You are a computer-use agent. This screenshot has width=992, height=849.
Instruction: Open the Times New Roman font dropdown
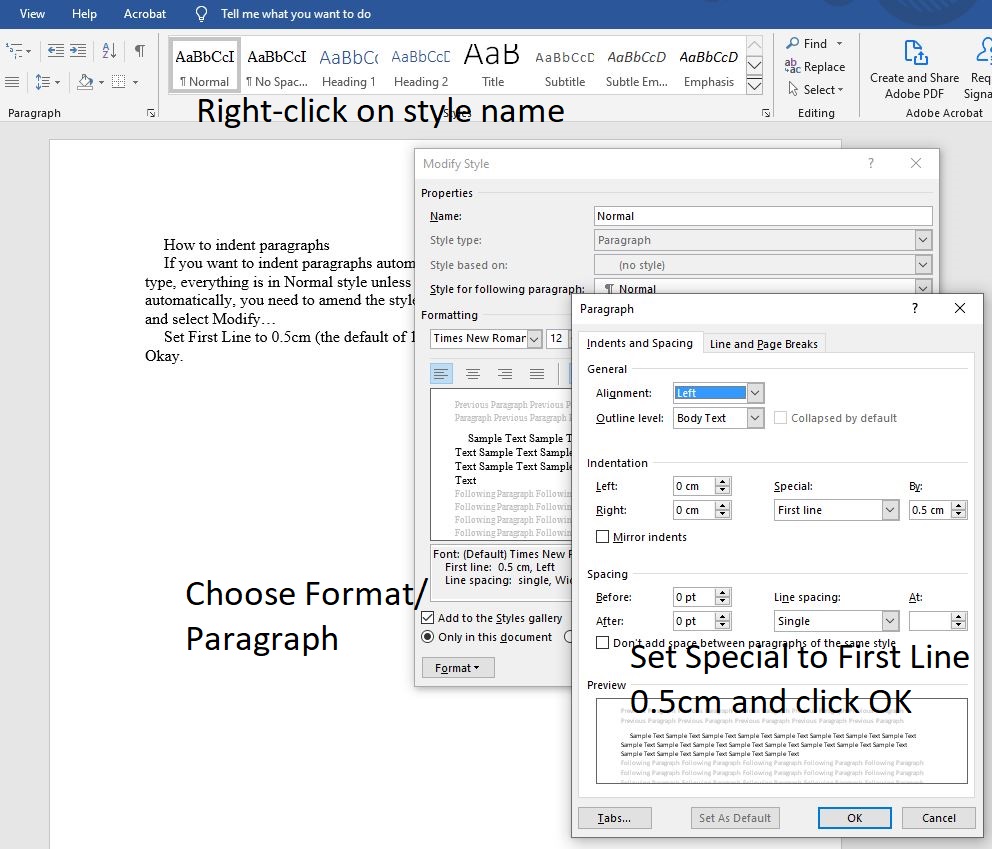535,338
